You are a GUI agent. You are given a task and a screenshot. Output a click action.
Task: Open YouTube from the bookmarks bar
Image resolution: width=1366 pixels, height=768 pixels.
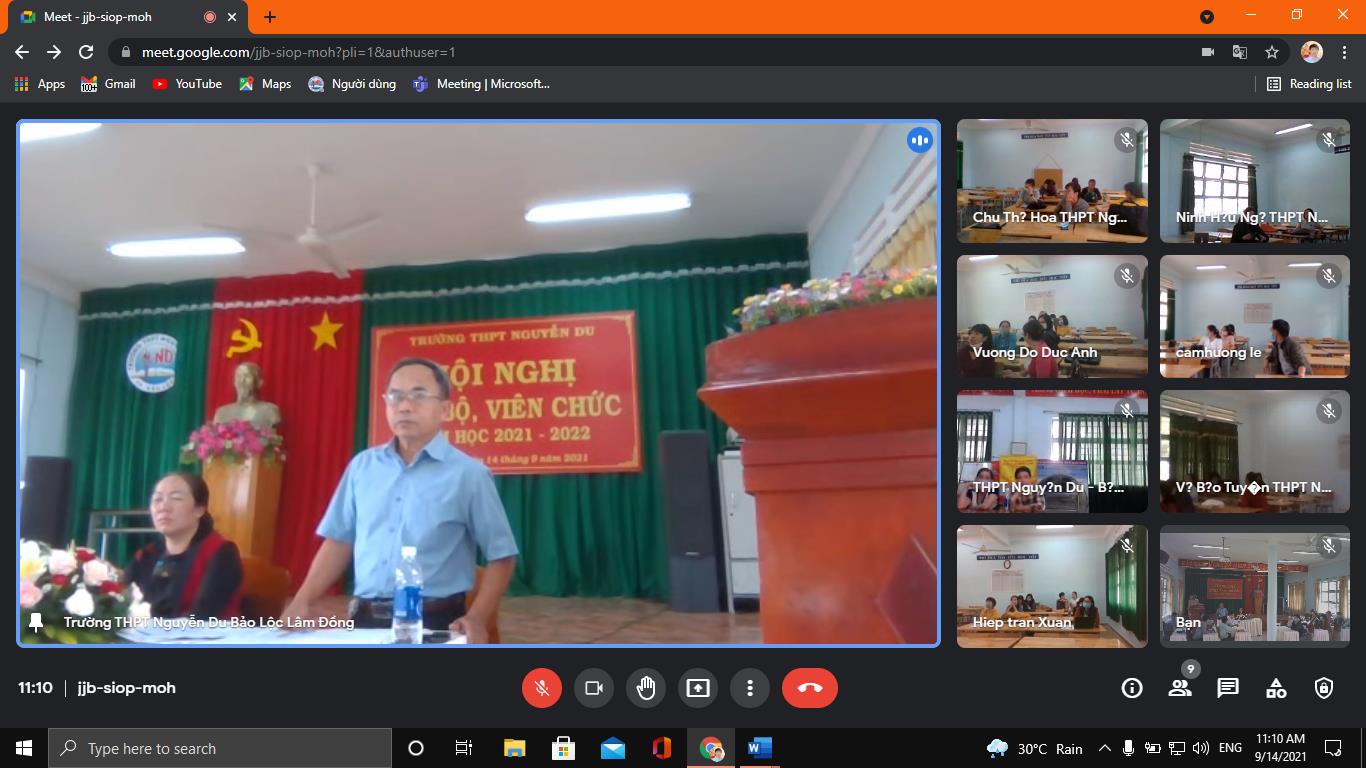(x=187, y=84)
